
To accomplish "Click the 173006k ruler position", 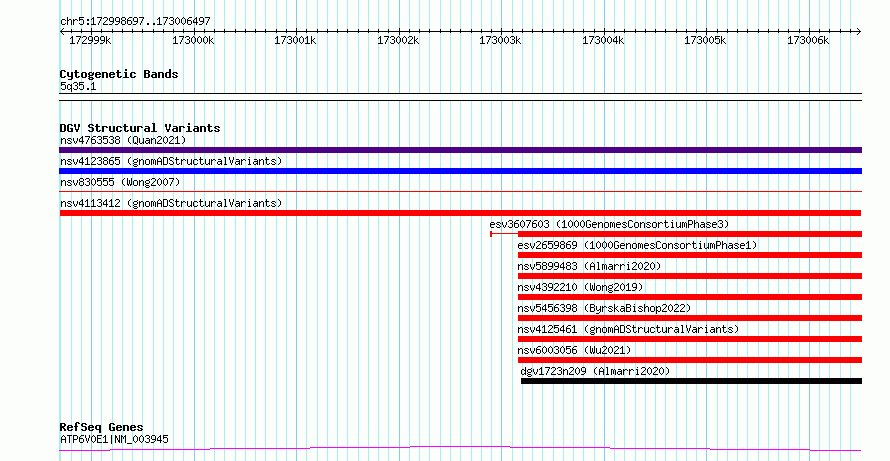I will (808, 41).
